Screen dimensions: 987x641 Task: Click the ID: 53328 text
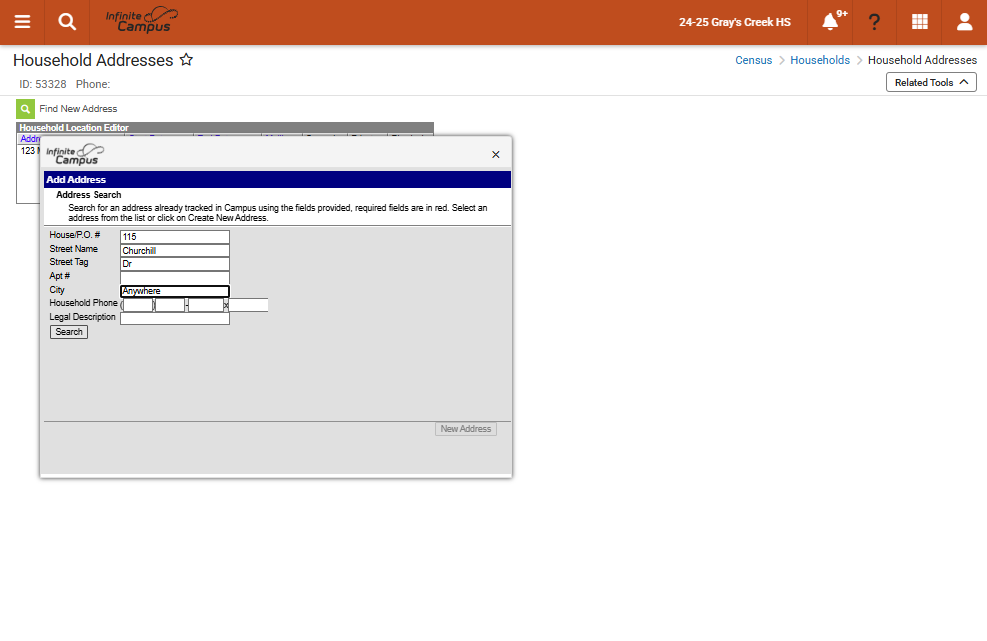point(43,84)
